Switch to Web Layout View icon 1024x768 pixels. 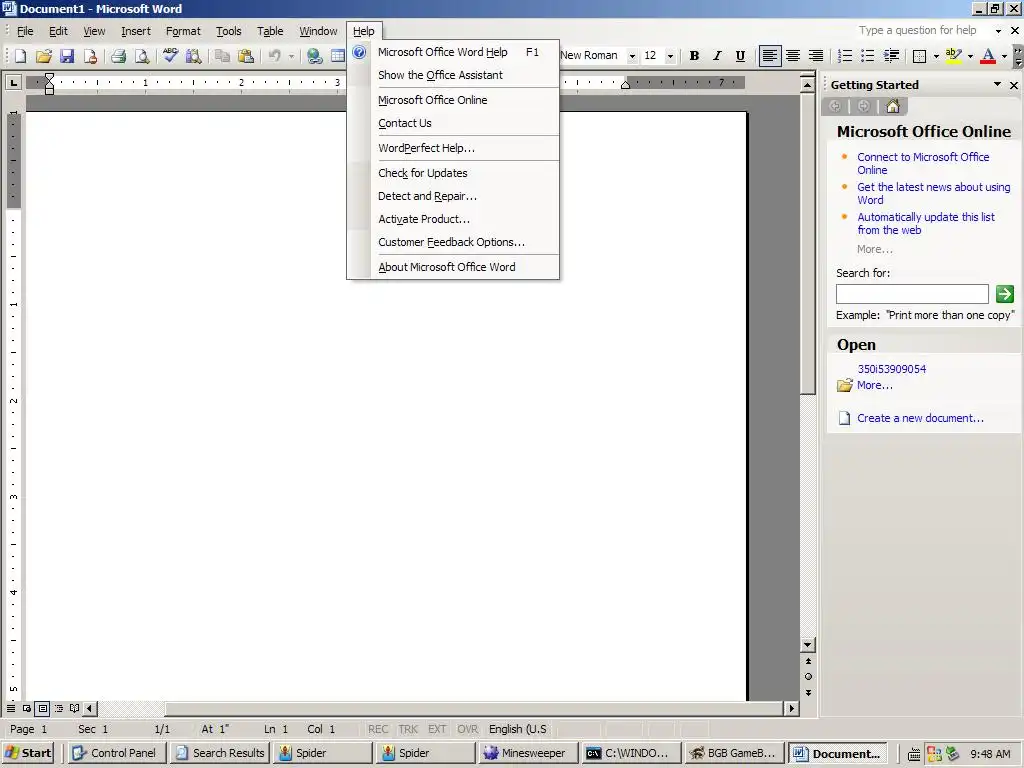(x=27, y=708)
